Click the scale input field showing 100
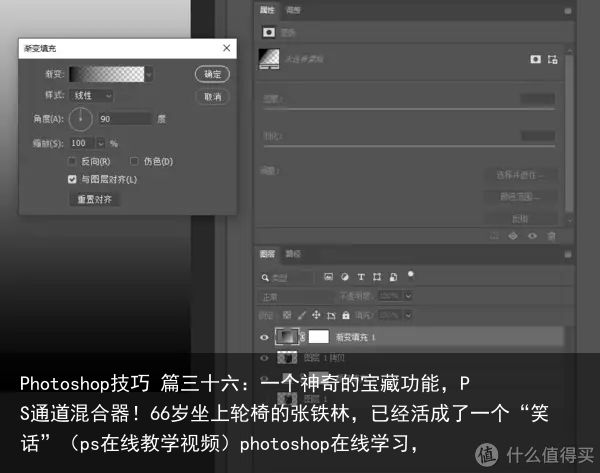 pos(82,143)
